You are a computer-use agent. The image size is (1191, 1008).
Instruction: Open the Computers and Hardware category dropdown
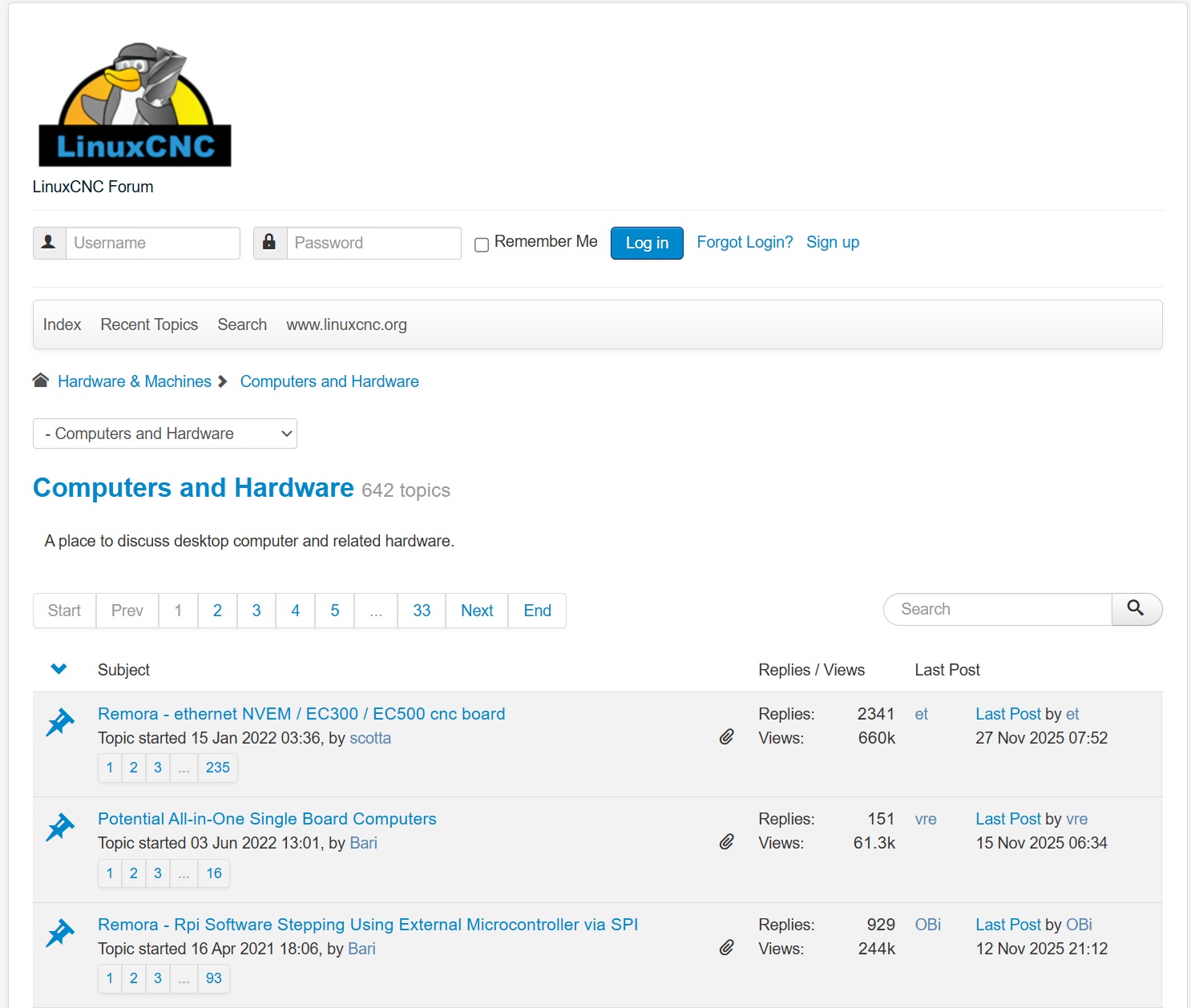[165, 433]
